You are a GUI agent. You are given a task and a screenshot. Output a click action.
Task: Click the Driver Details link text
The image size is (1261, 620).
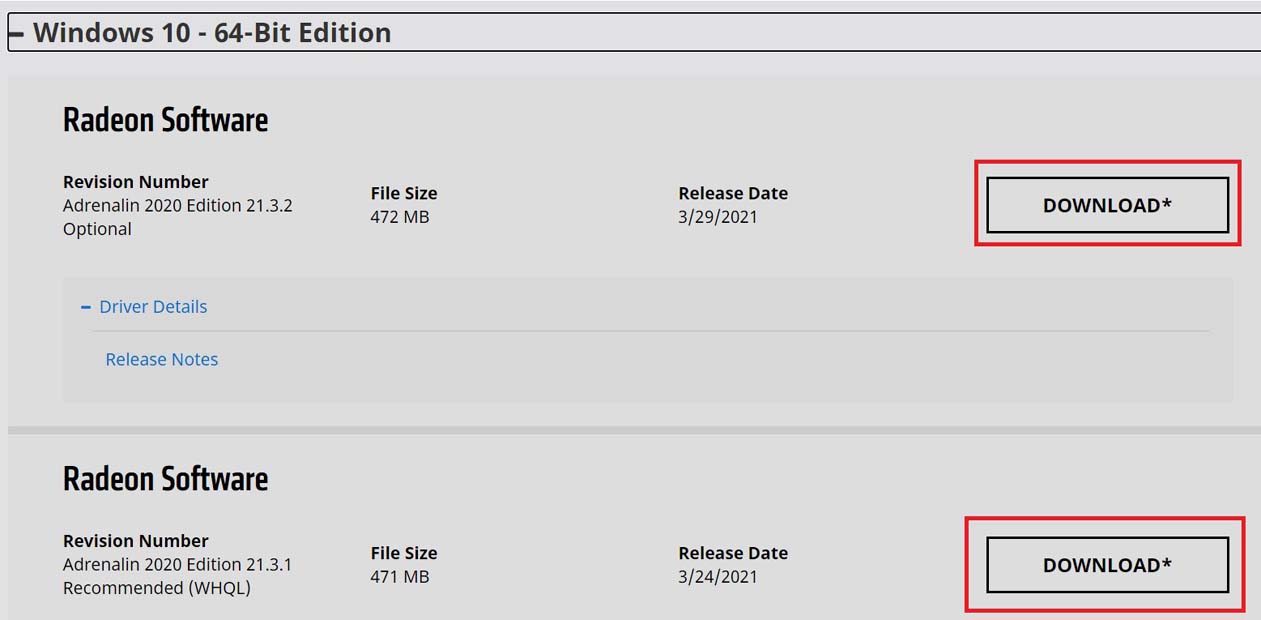[153, 307]
